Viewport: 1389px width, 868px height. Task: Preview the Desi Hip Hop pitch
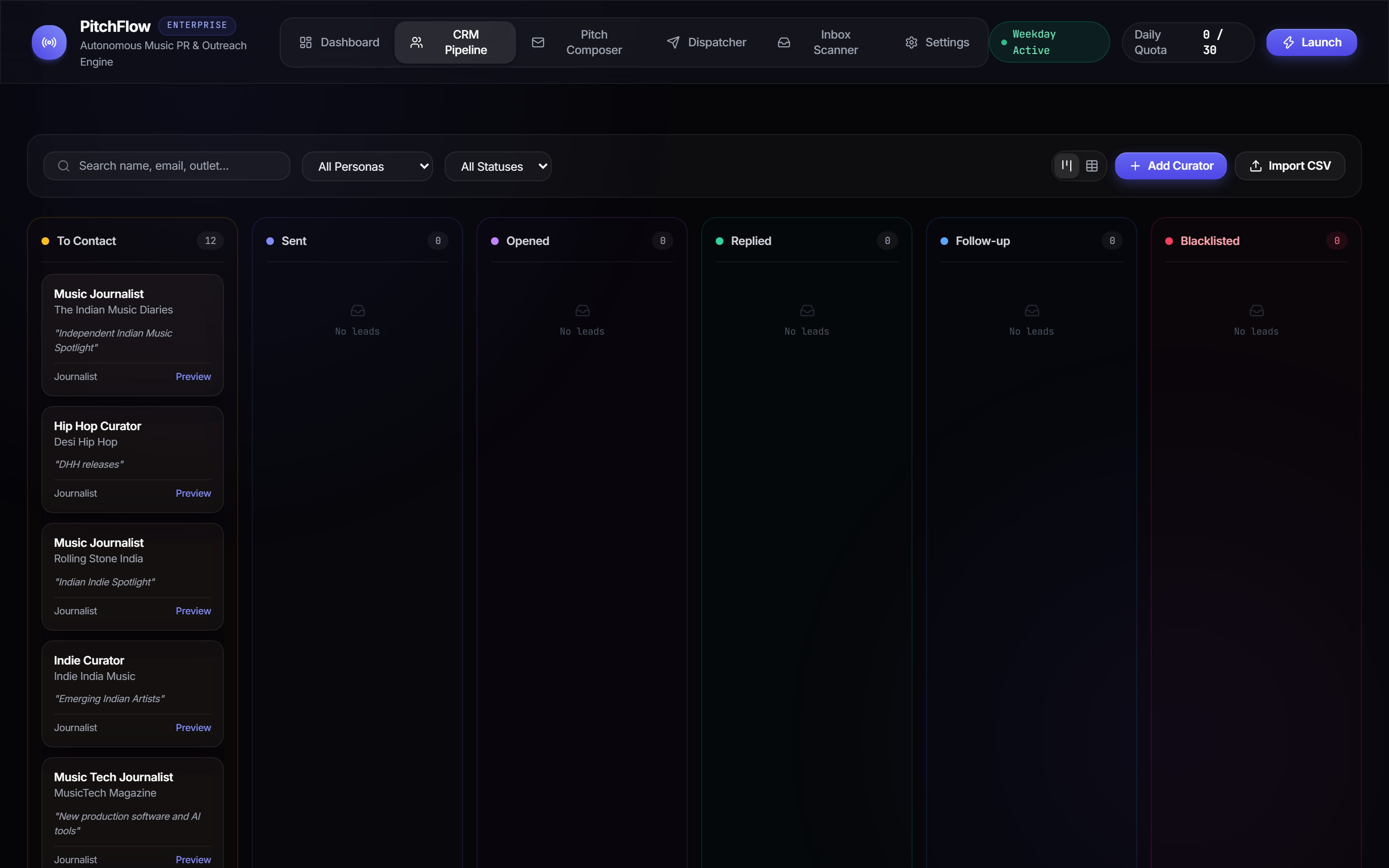point(193,493)
